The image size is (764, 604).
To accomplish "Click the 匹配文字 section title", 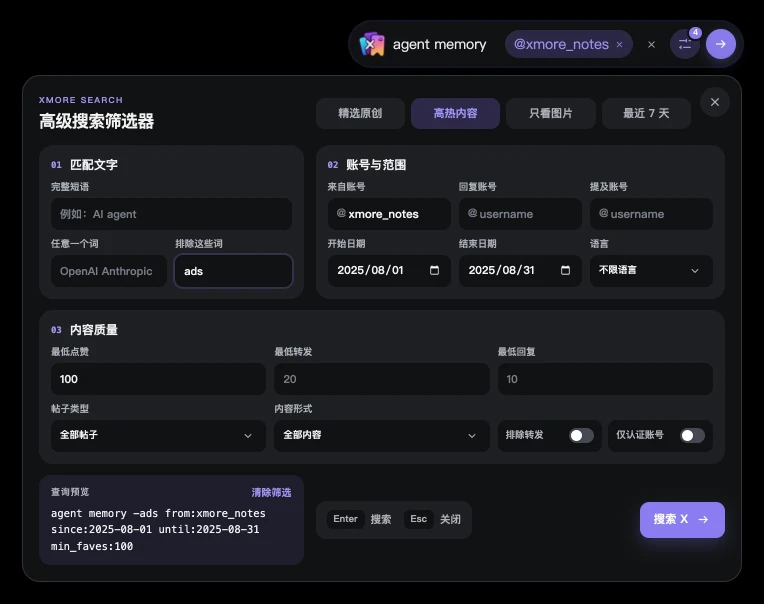I will coord(94,165).
